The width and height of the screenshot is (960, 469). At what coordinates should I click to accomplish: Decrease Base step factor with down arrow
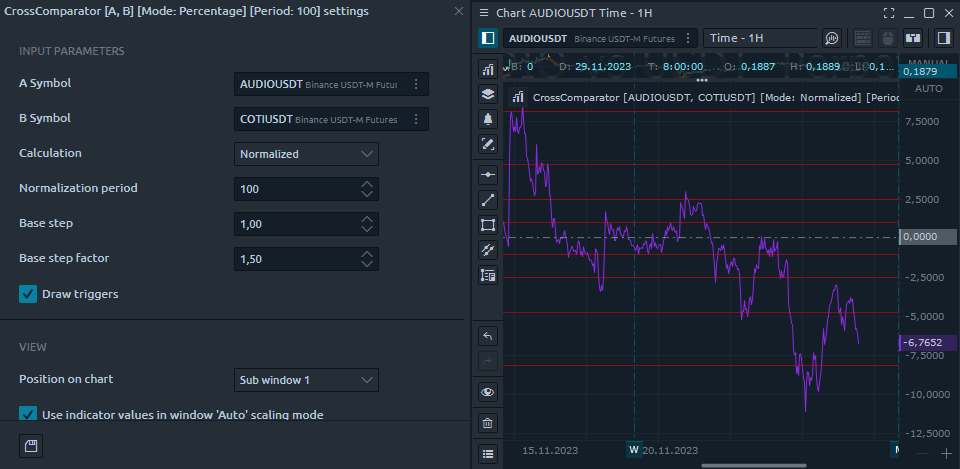[x=367, y=264]
